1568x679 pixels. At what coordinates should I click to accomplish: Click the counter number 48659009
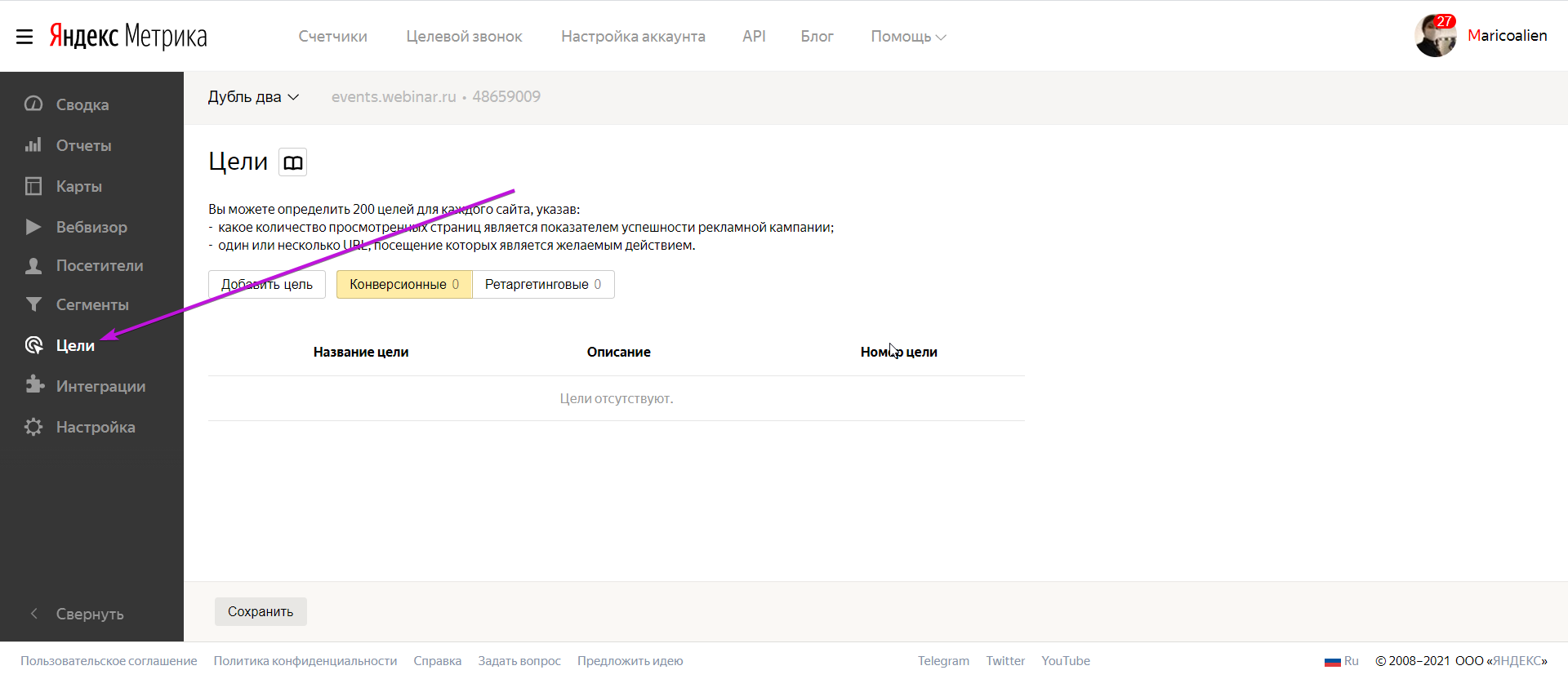pos(506,96)
